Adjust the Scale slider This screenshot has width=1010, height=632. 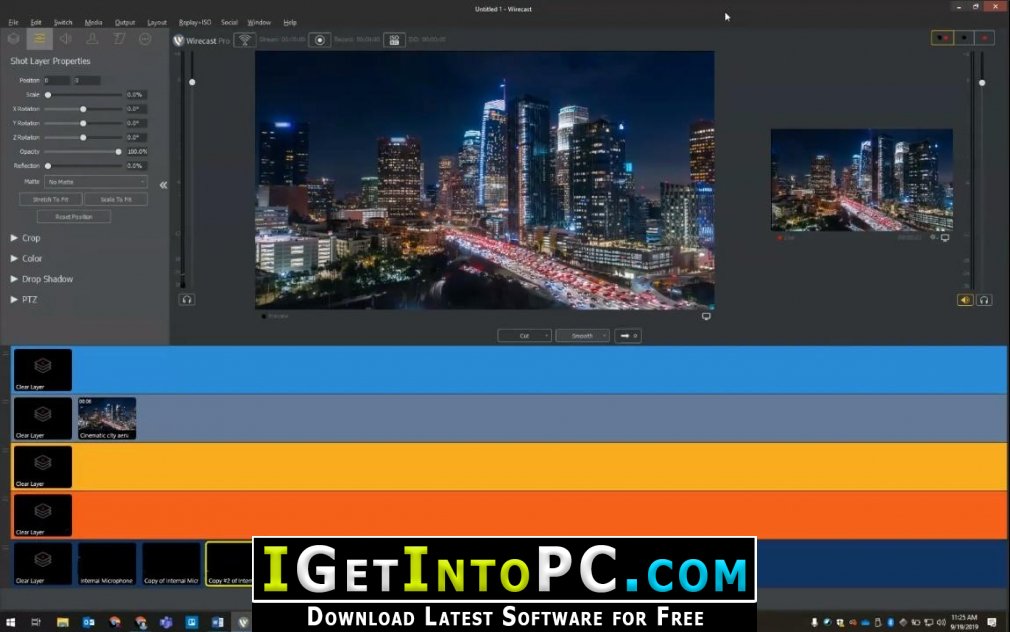[83, 95]
